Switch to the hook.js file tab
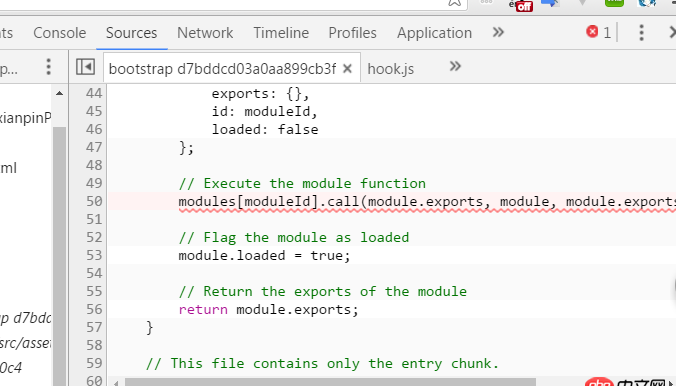Screen dimensions: 676x386 click(x=390, y=69)
